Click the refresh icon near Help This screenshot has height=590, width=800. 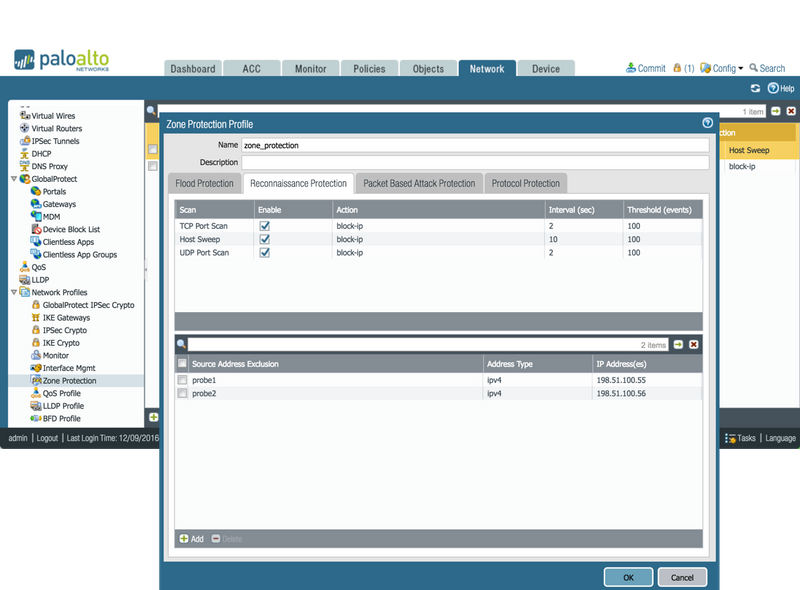(756, 89)
